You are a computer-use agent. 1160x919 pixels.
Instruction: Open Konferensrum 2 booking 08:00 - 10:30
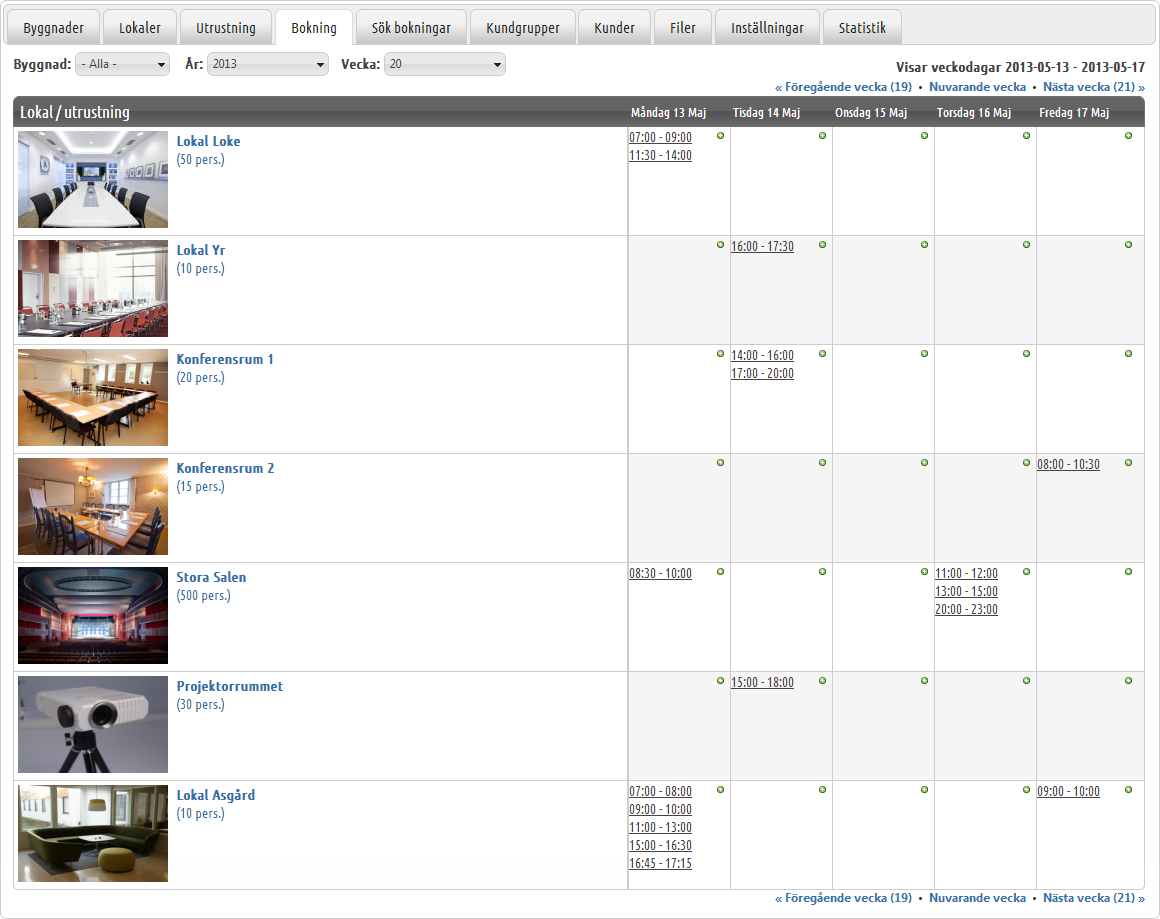[x=1068, y=465]
